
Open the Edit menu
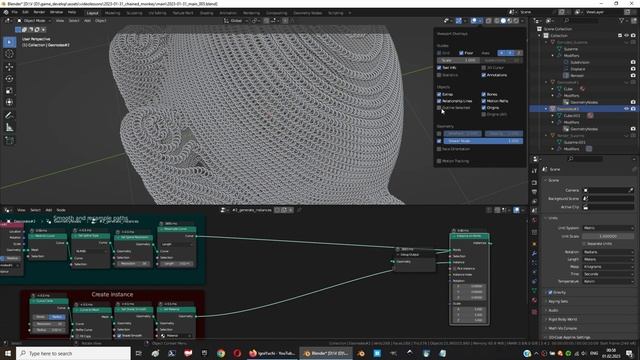(x=25, y=13)
